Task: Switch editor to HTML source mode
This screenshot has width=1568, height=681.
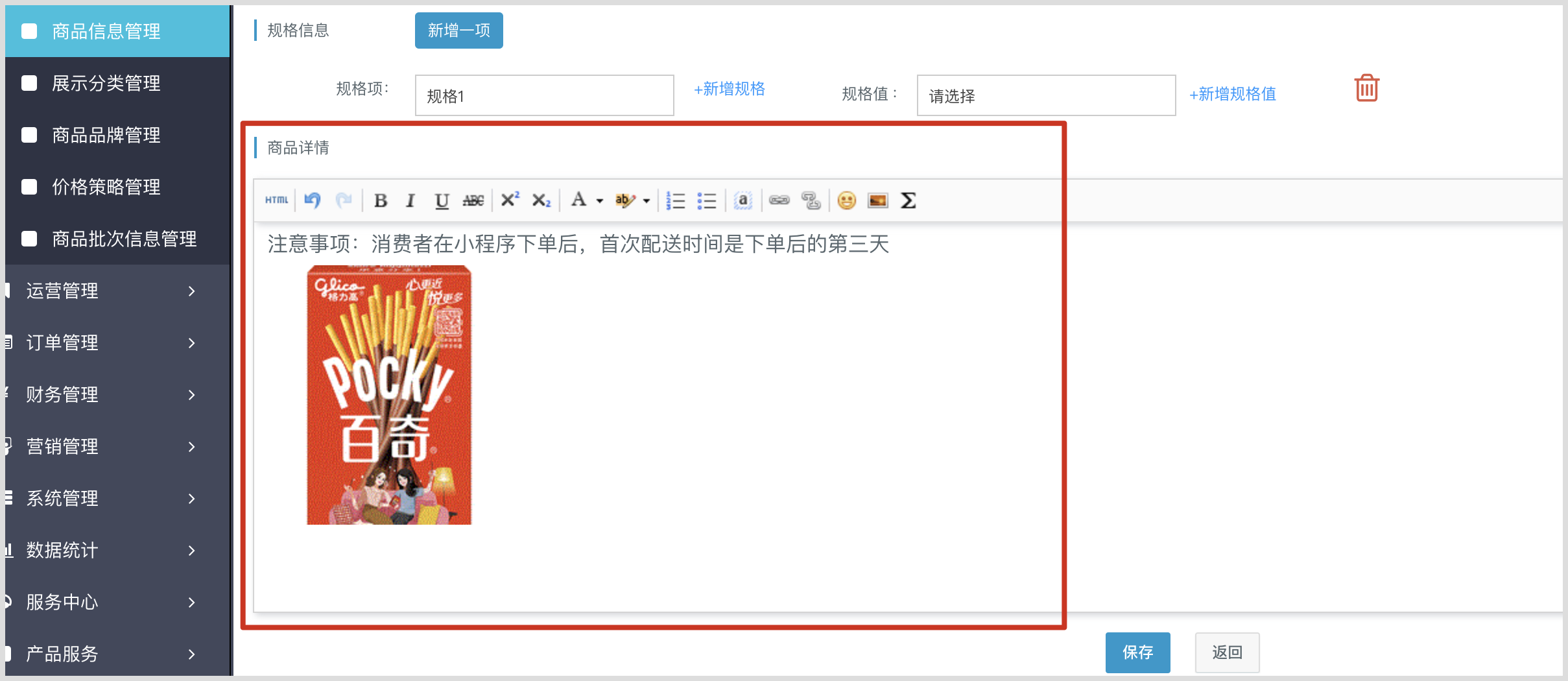Action: click(x=276, y=200)
